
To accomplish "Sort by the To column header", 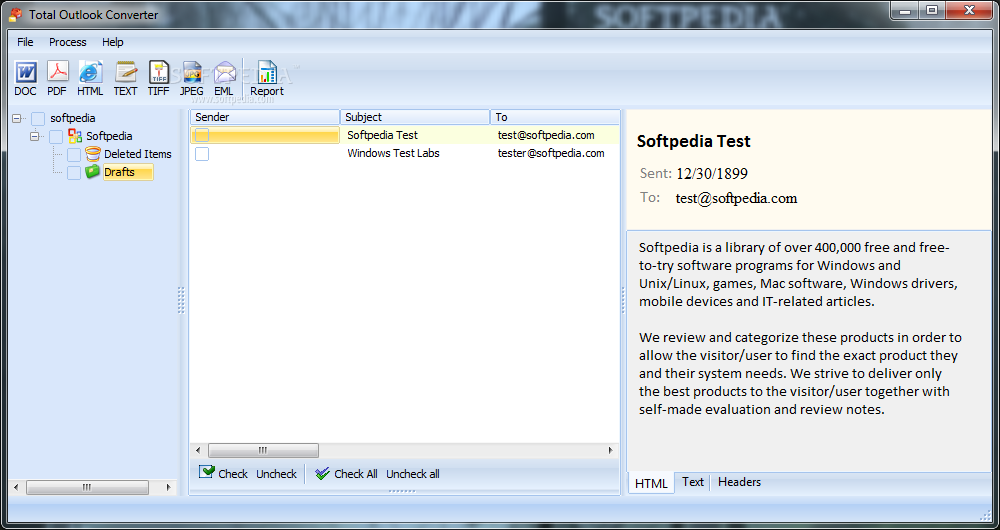I will (x=555, y=117).
